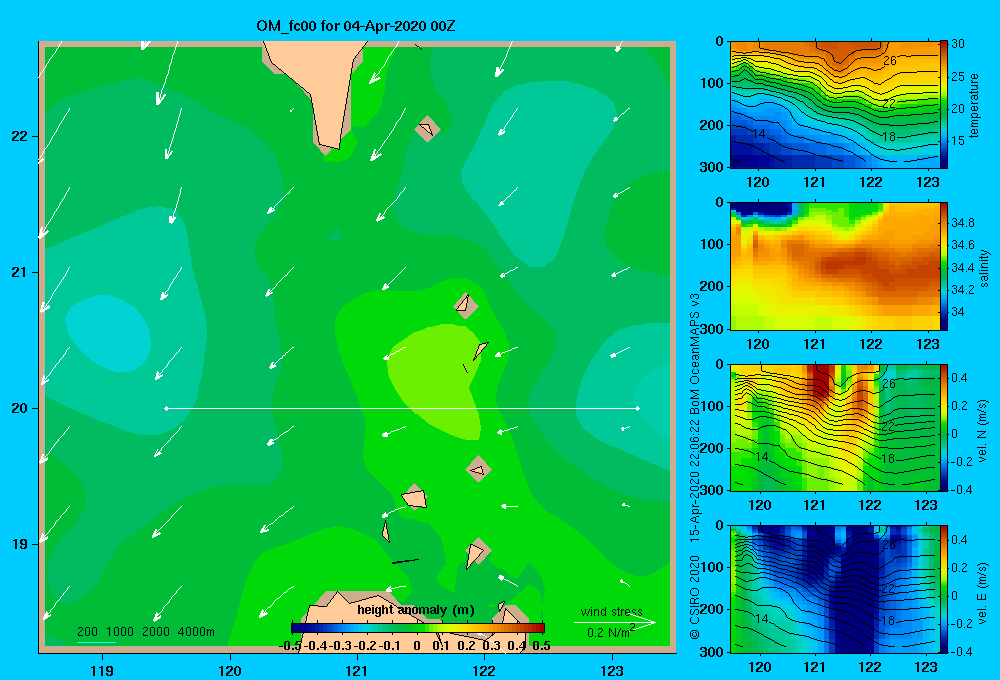Click the 0.2 N/m² wind stress value

pos(611,632)
